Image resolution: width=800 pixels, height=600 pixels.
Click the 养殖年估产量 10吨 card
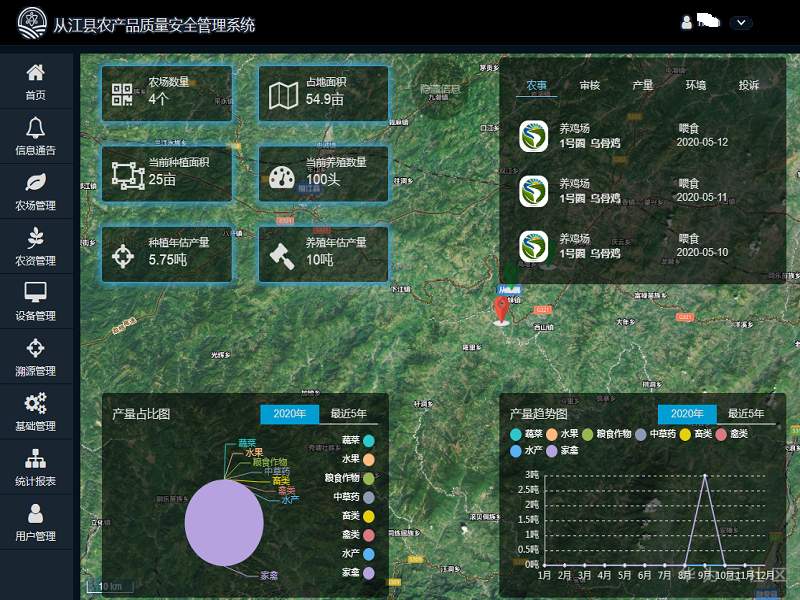tap(323, 254)
